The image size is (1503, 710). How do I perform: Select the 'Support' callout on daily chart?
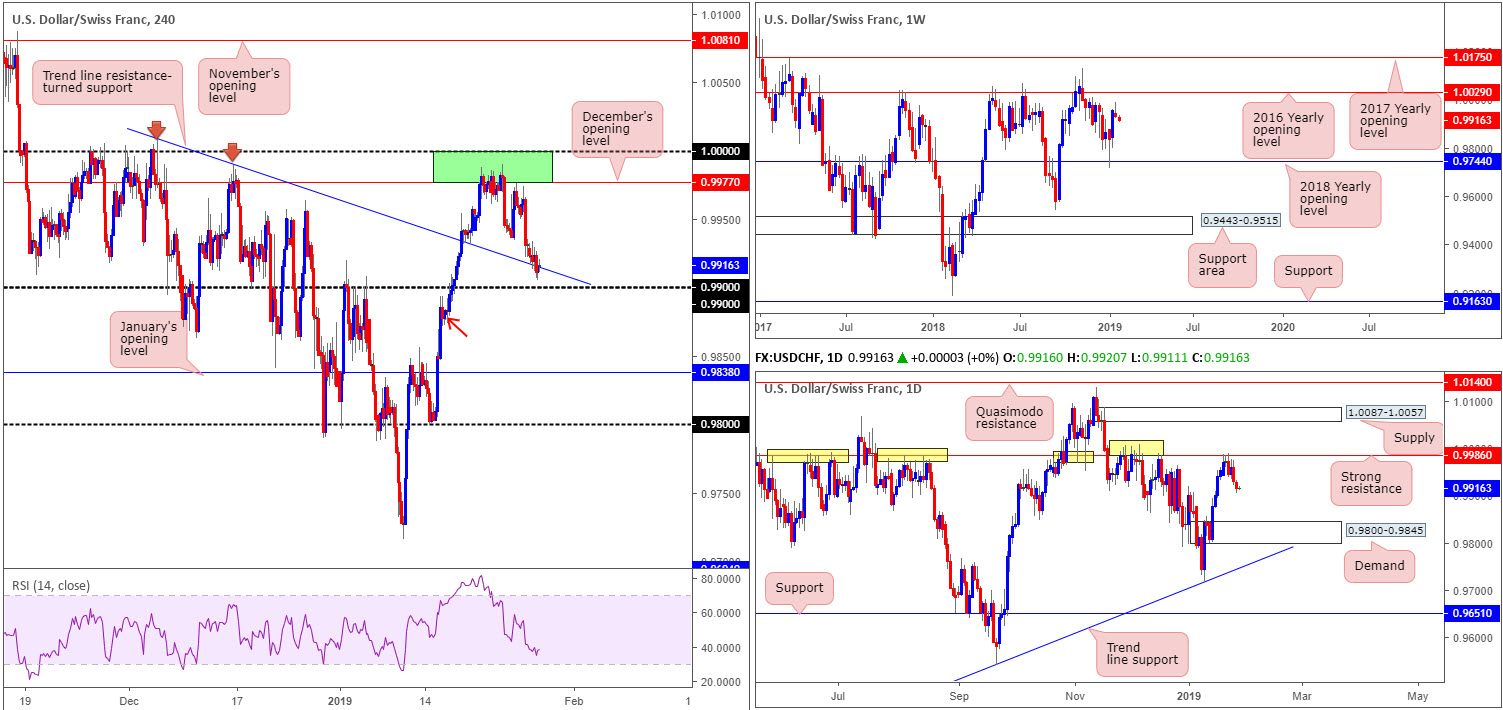[799, 588]
